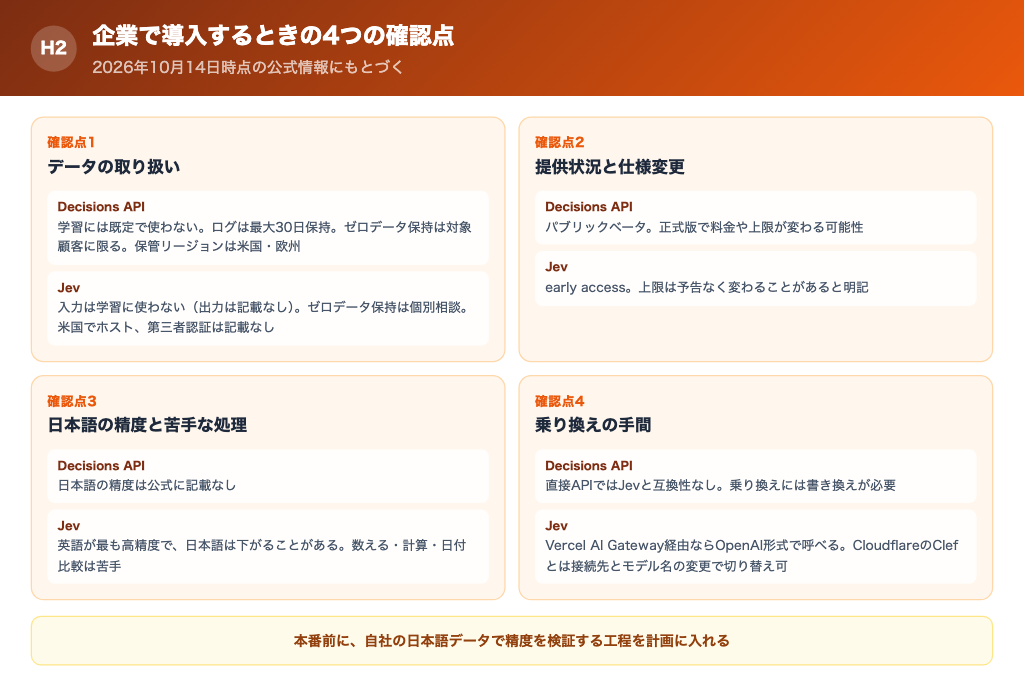The width and height of the screenshot is (1024, 686).
Task: Click Decisions API heading under データの取り扱い
Action: [x=101, y=206]
